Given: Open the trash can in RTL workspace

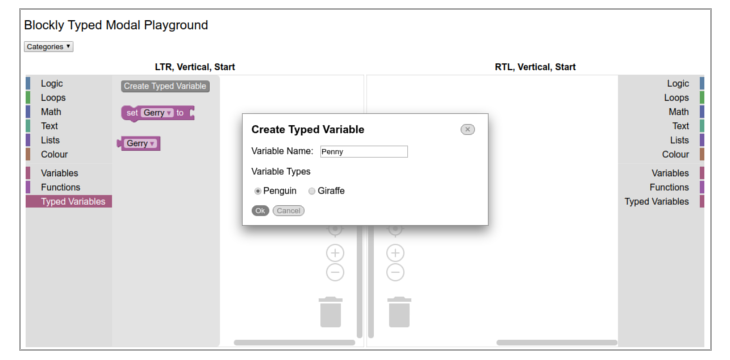Looking at the screenshot, I should coord(399,312).
